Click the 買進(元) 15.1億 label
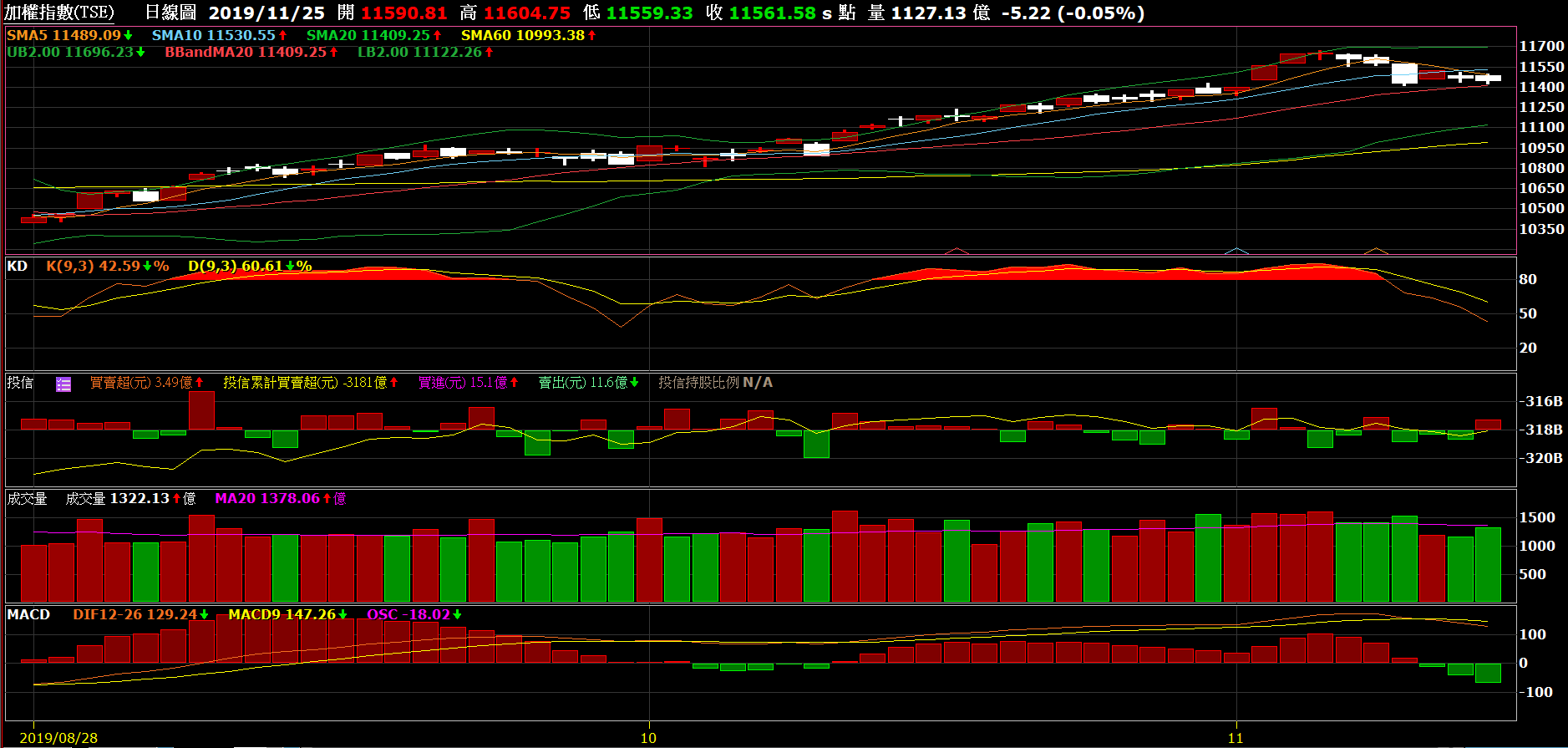1568x748 pixels. pos(469,383)
